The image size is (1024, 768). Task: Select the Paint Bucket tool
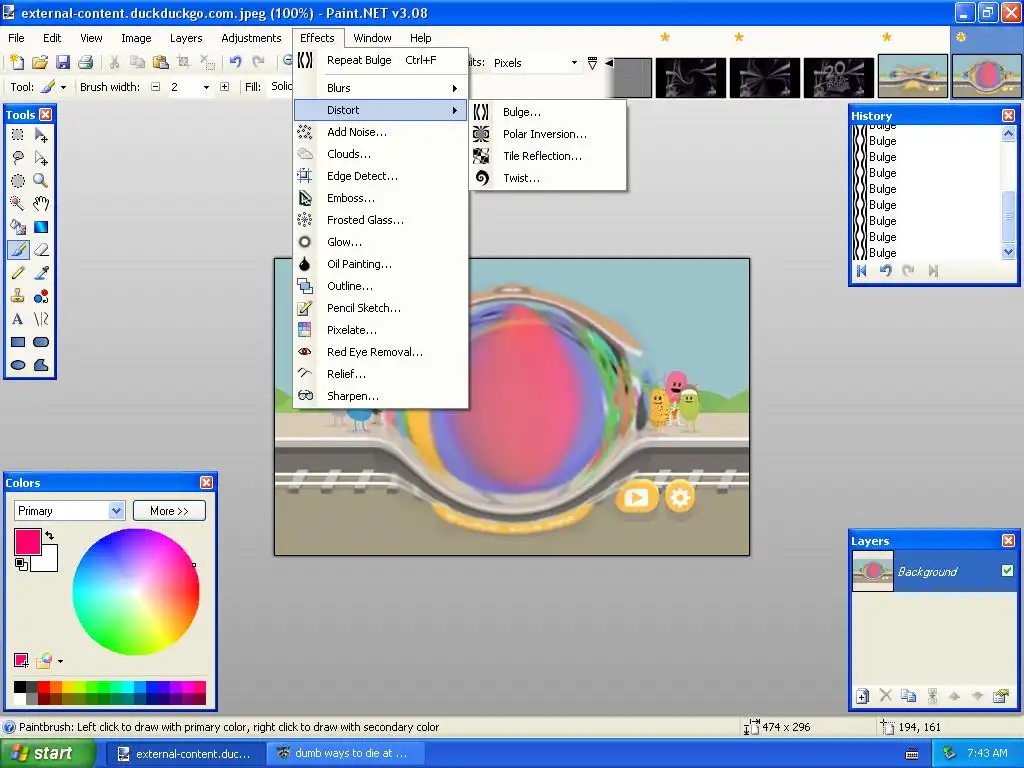(x=18, y=227)
